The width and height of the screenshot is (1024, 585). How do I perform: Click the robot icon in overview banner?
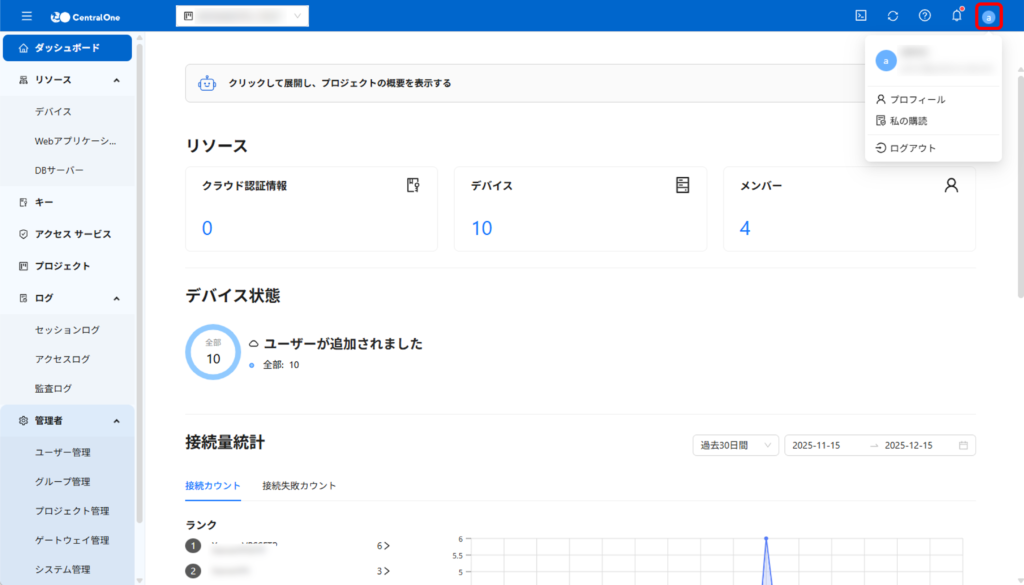[207, 84]
